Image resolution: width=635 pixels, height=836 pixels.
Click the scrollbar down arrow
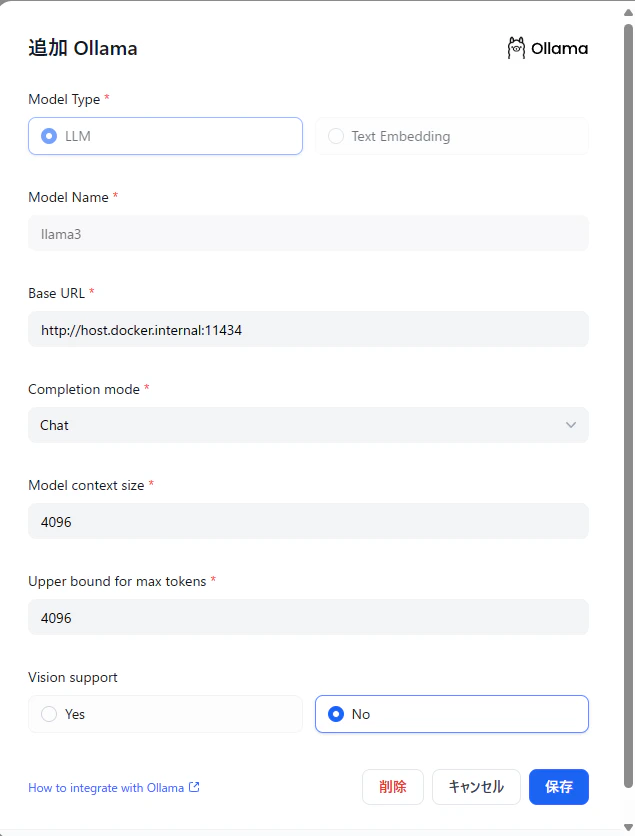(629, 827)
